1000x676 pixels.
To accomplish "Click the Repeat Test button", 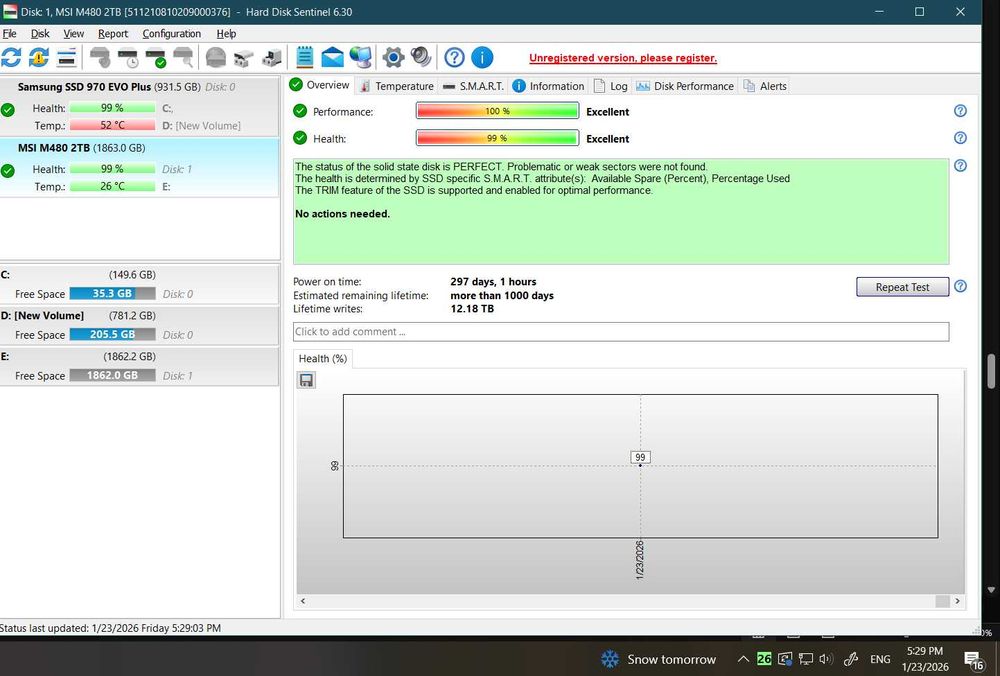I will (902, 287).
